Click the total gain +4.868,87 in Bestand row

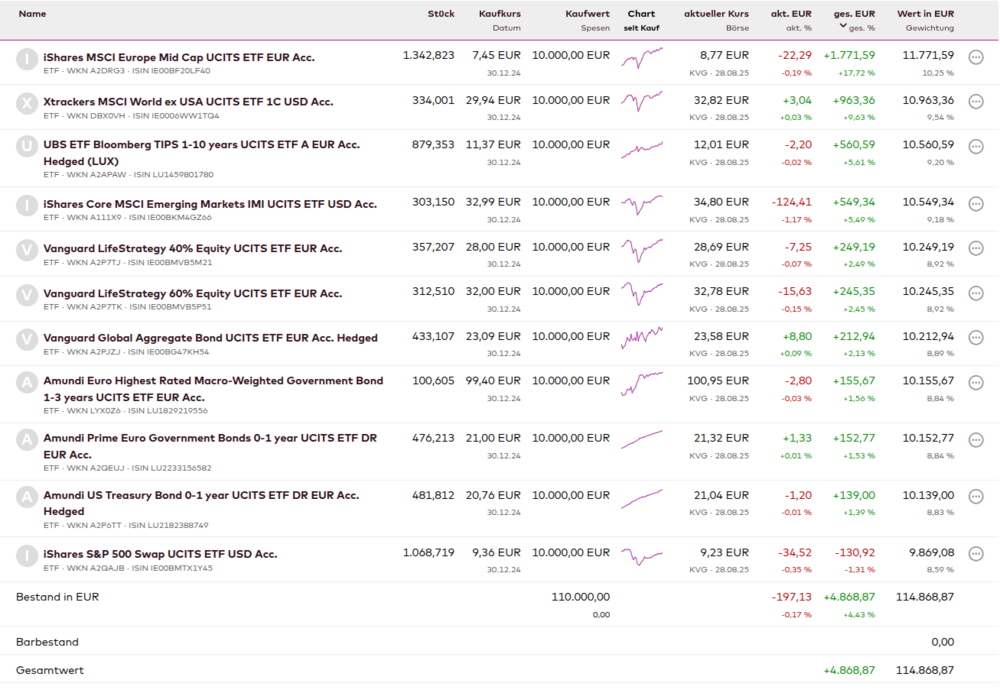pos(849,597)
